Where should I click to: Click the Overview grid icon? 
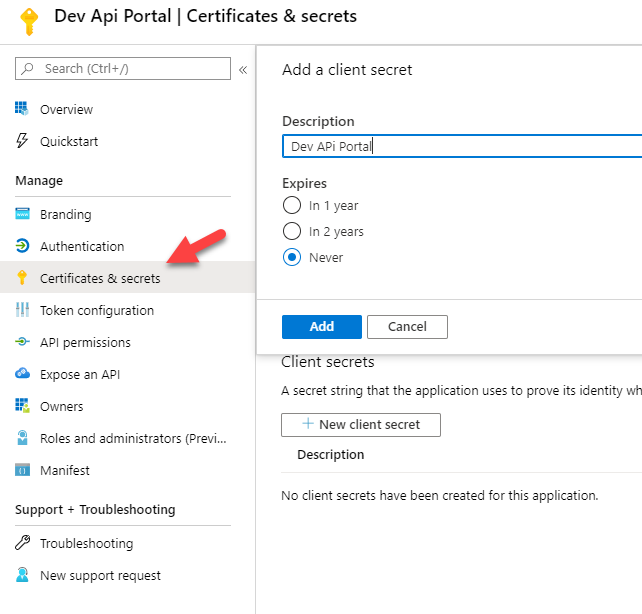(x=22, y=109)
